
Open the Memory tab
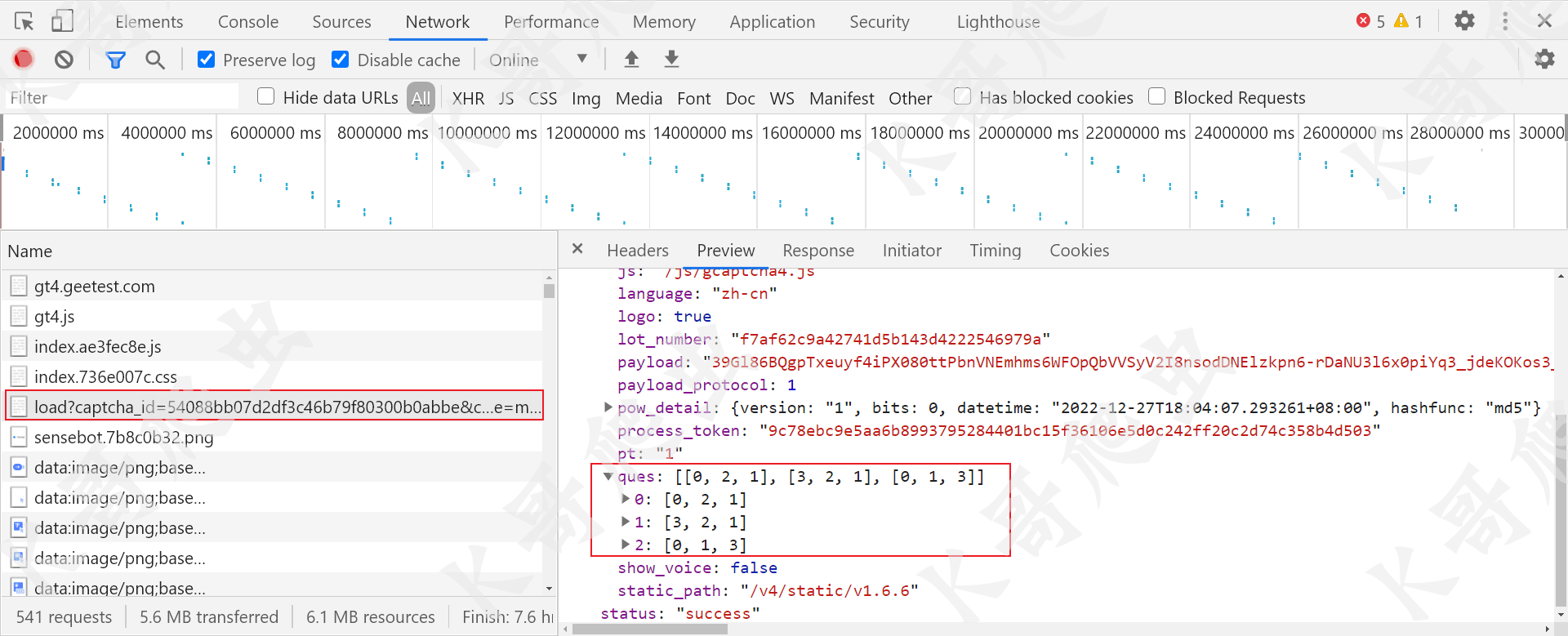(664, 22)
